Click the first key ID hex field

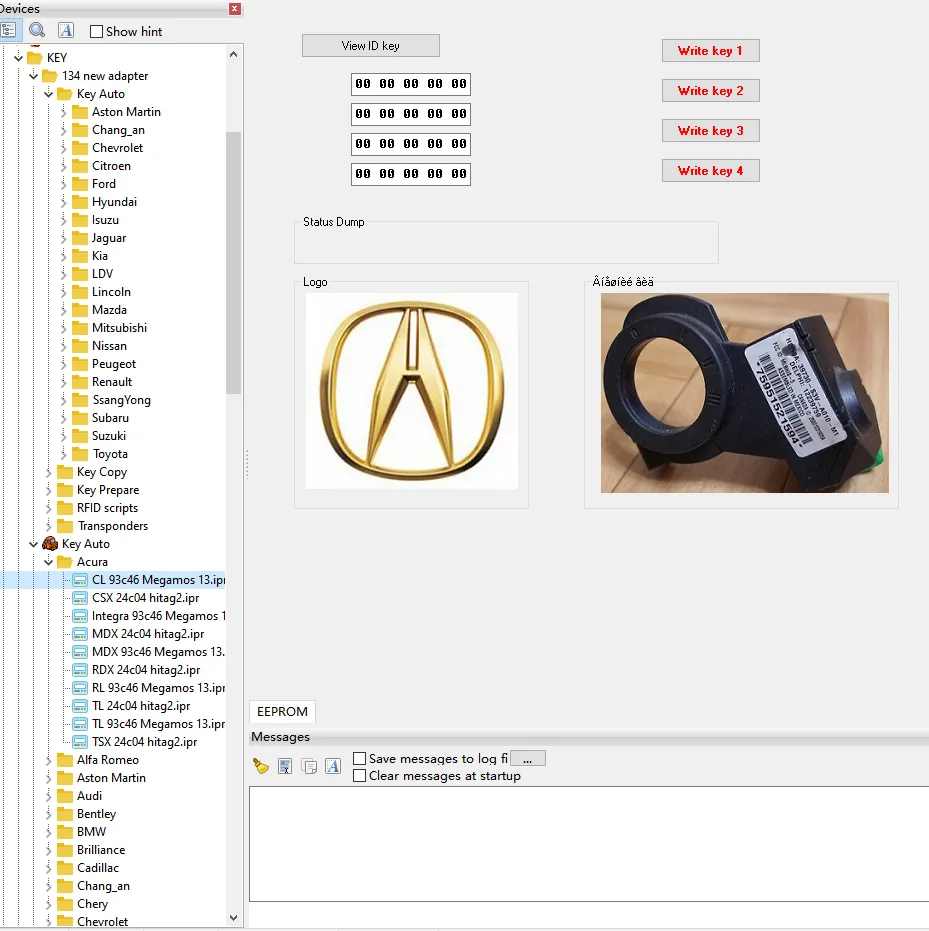pos(410,84)
